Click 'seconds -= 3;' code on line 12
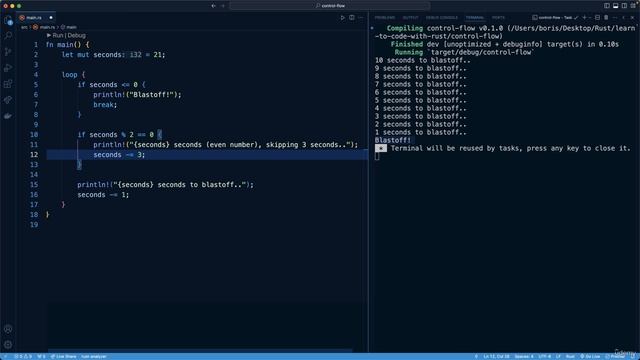The height and width of the screenshot is (360, 640). click(x=119, y=155)
